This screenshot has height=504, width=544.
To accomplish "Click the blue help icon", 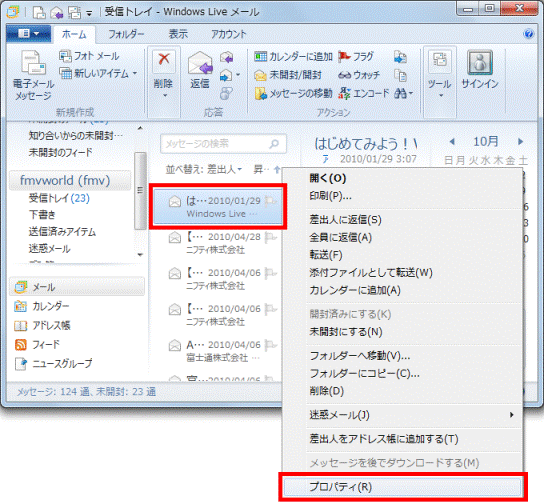I will pyautogui.click(x=529, y=34).
